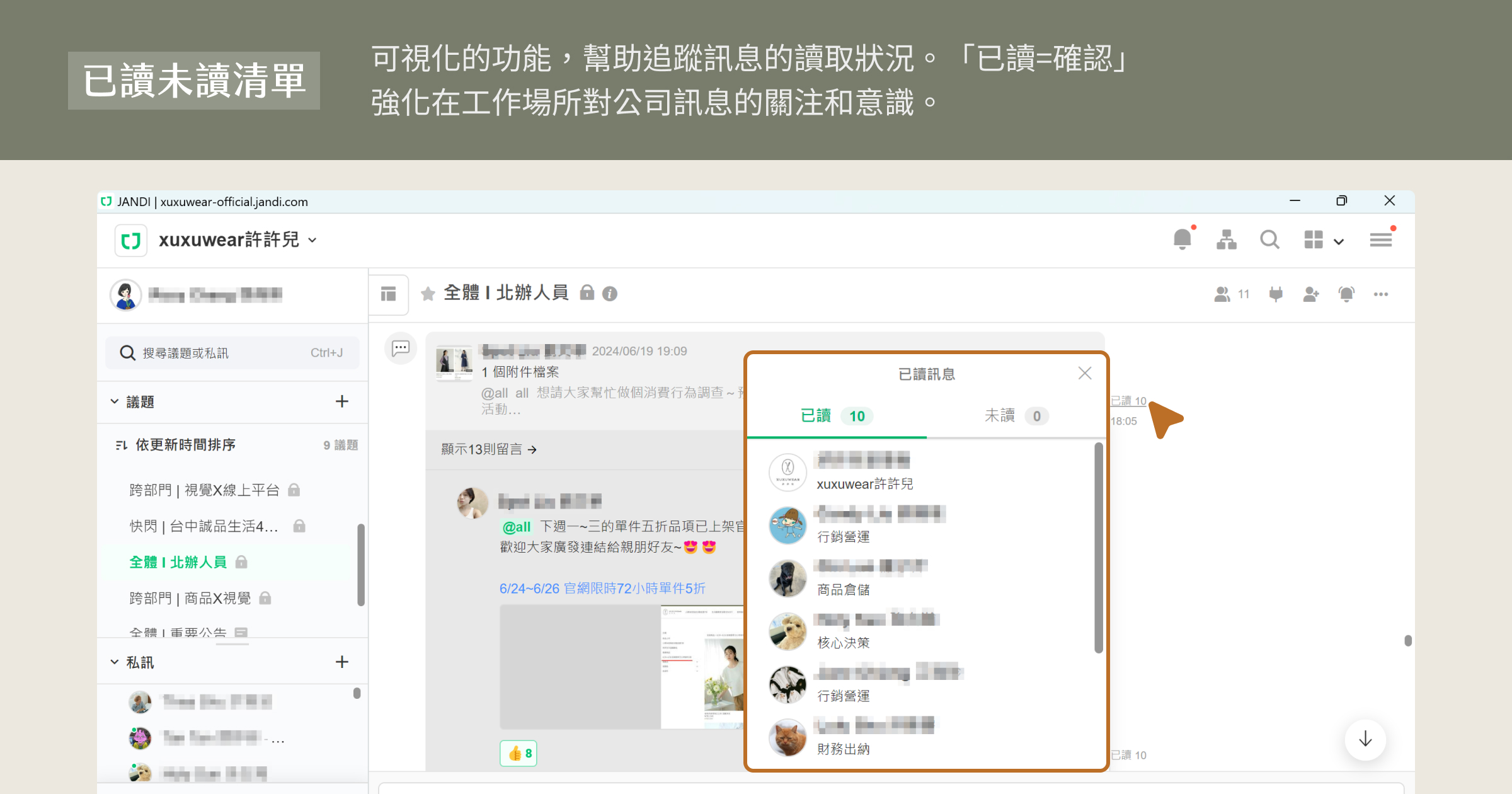
Task: Open 顯示13則留言 link
Action: coord(488,449)
